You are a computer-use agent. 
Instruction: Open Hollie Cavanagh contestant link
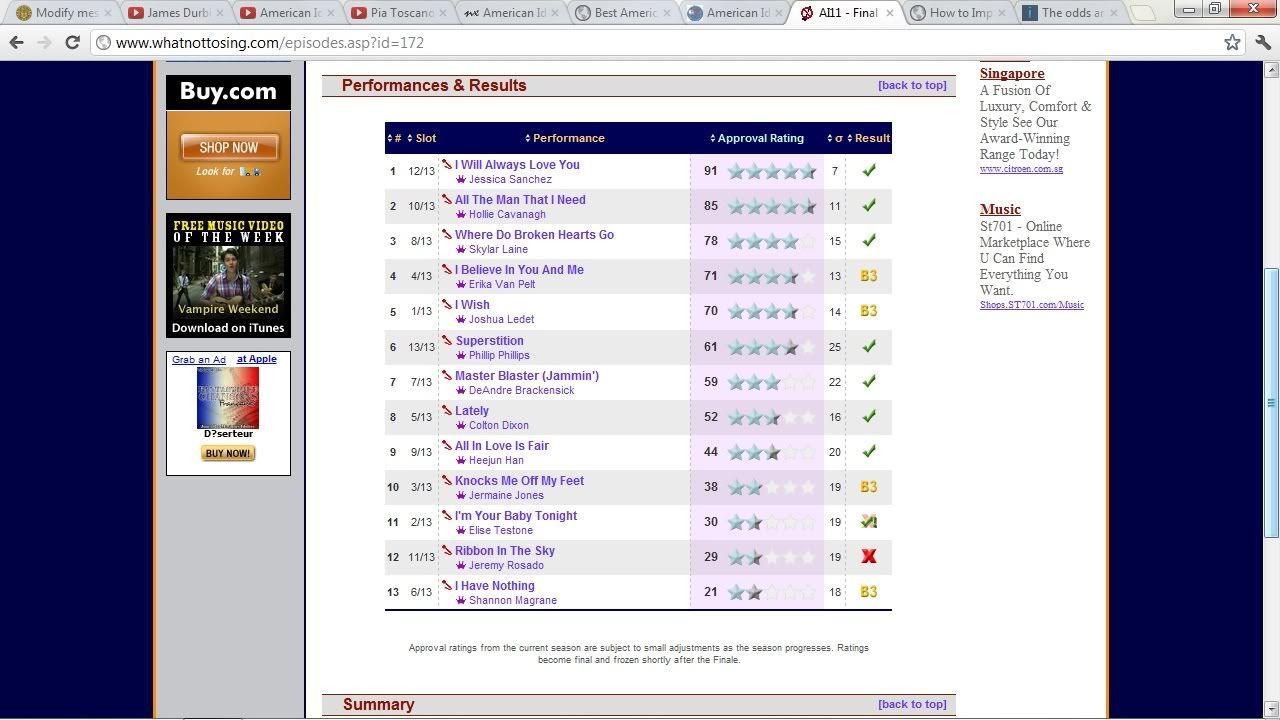[507, 215]
